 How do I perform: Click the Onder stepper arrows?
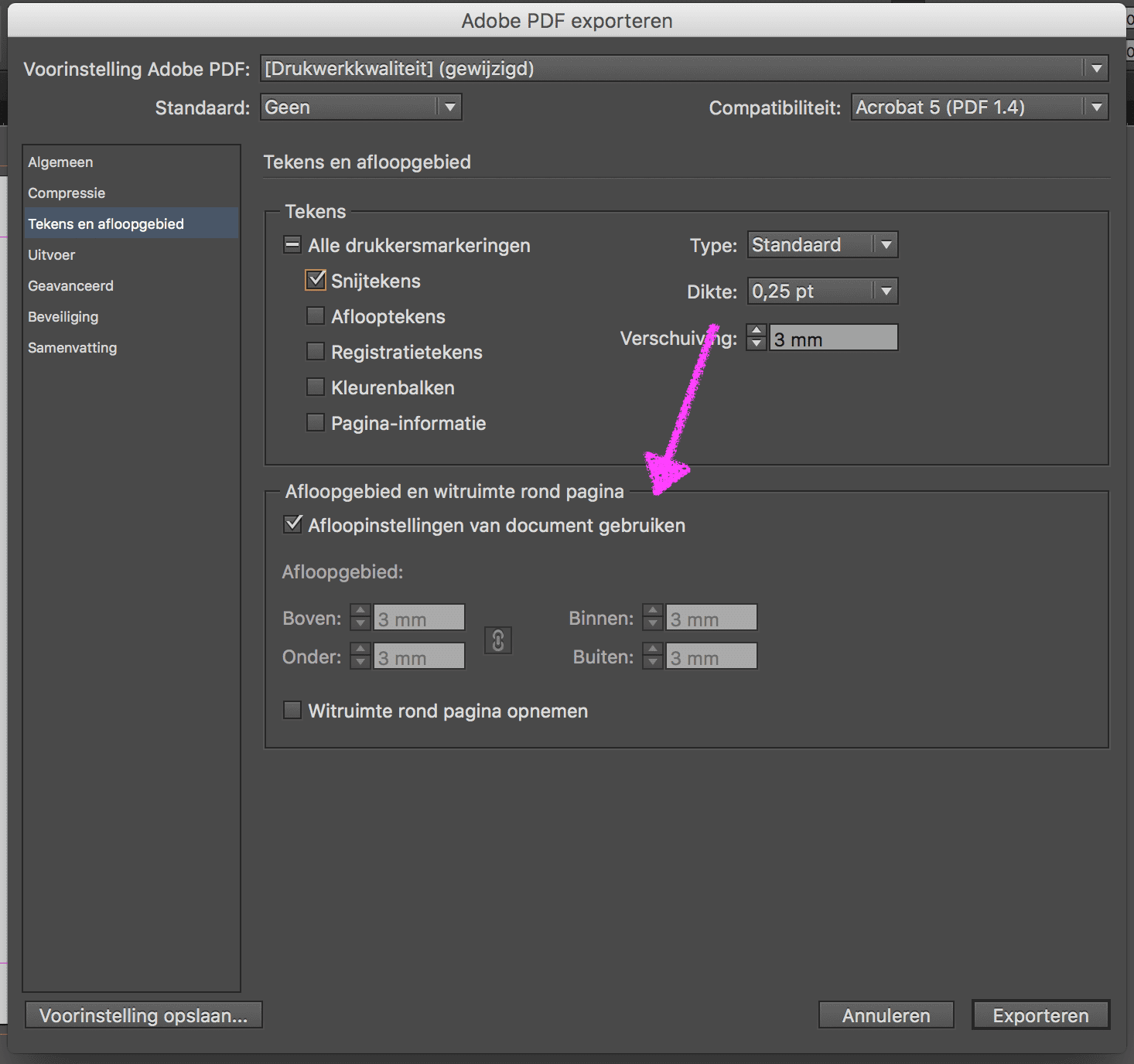(x=360, y=656)
